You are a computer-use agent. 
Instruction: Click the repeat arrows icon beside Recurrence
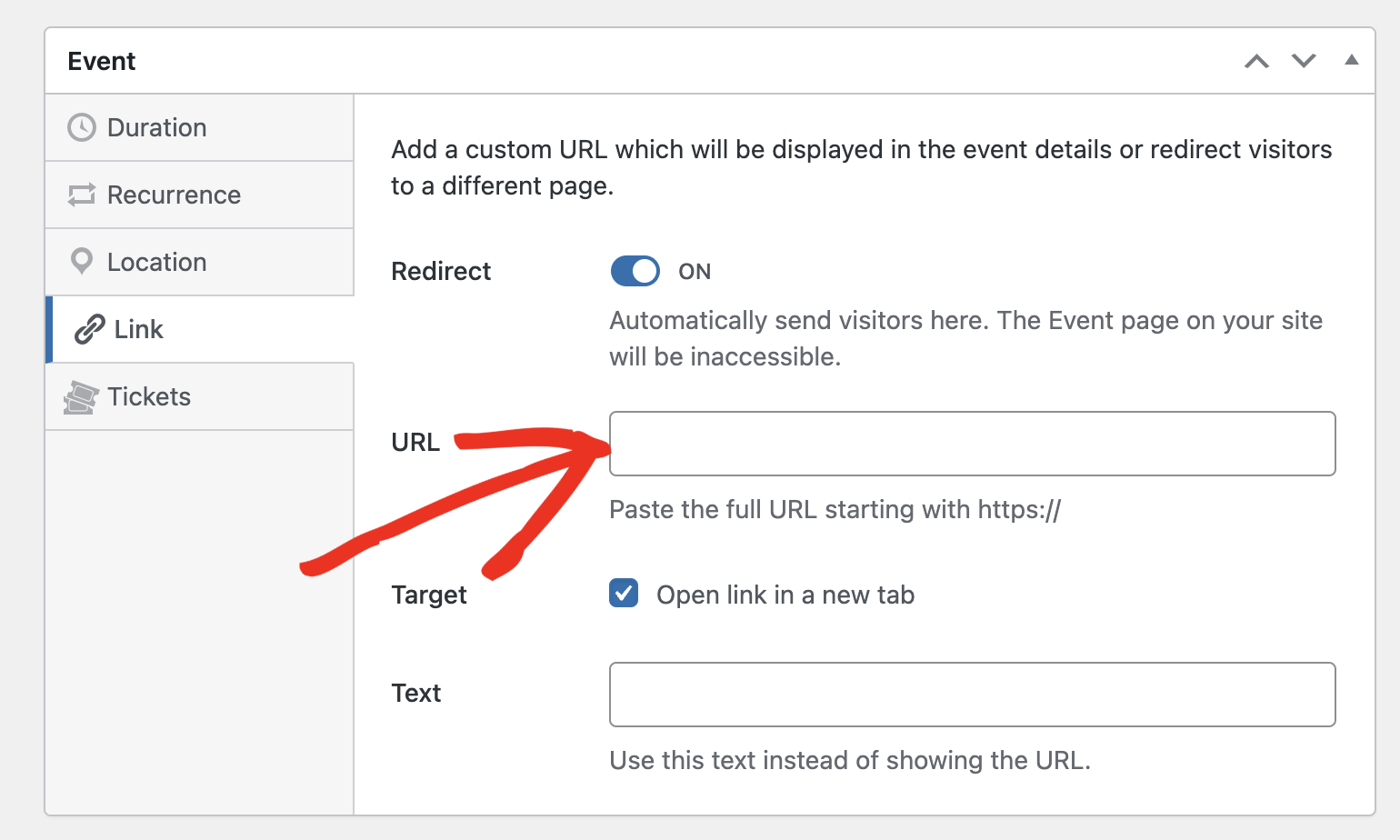coord(82,195)
